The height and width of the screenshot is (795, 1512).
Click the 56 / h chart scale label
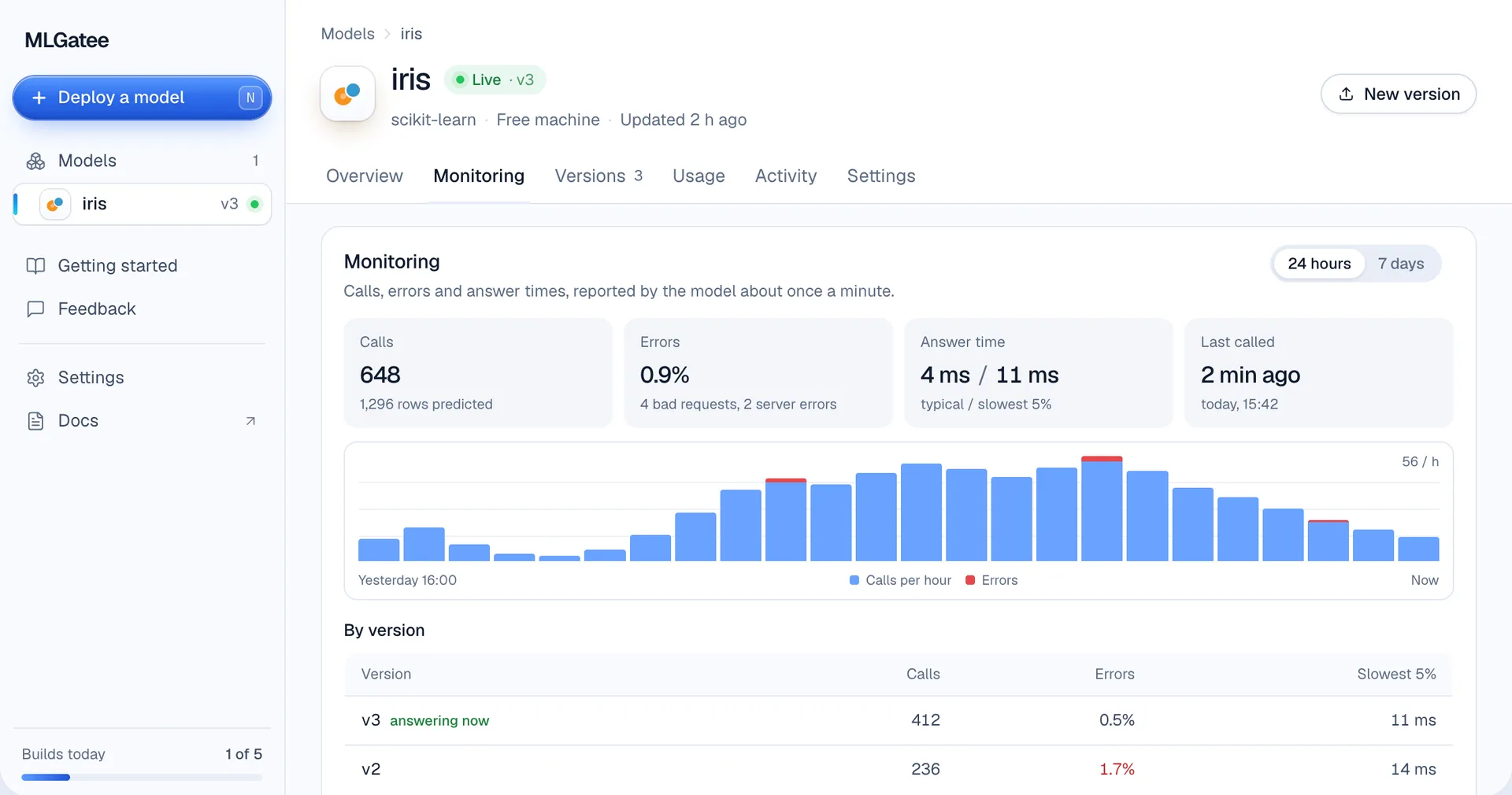(x=1420, y=462)
